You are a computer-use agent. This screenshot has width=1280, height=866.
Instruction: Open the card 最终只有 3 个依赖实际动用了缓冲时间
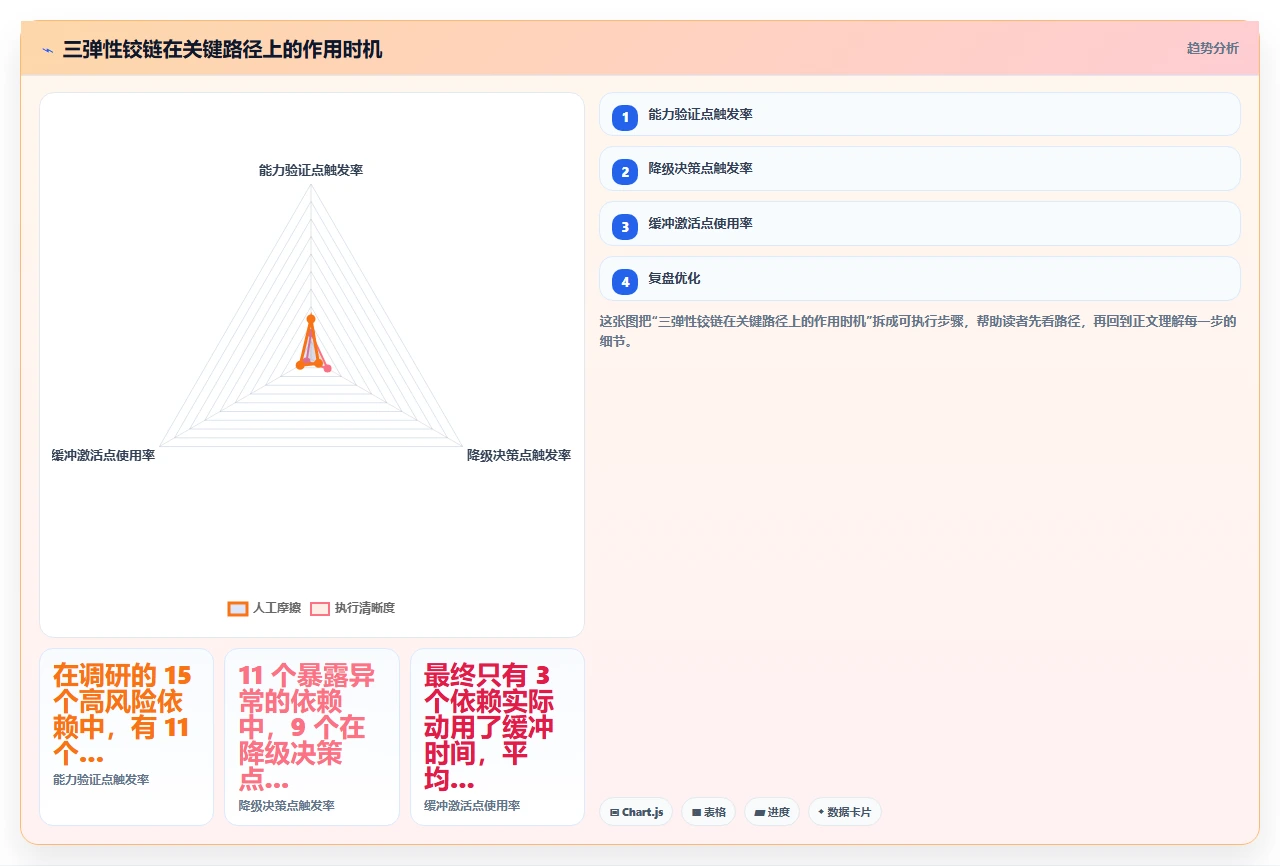(497, 737)
